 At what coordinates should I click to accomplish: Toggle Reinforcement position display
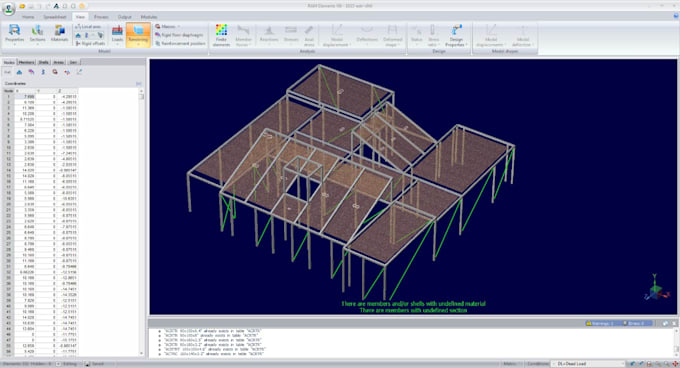180,43
